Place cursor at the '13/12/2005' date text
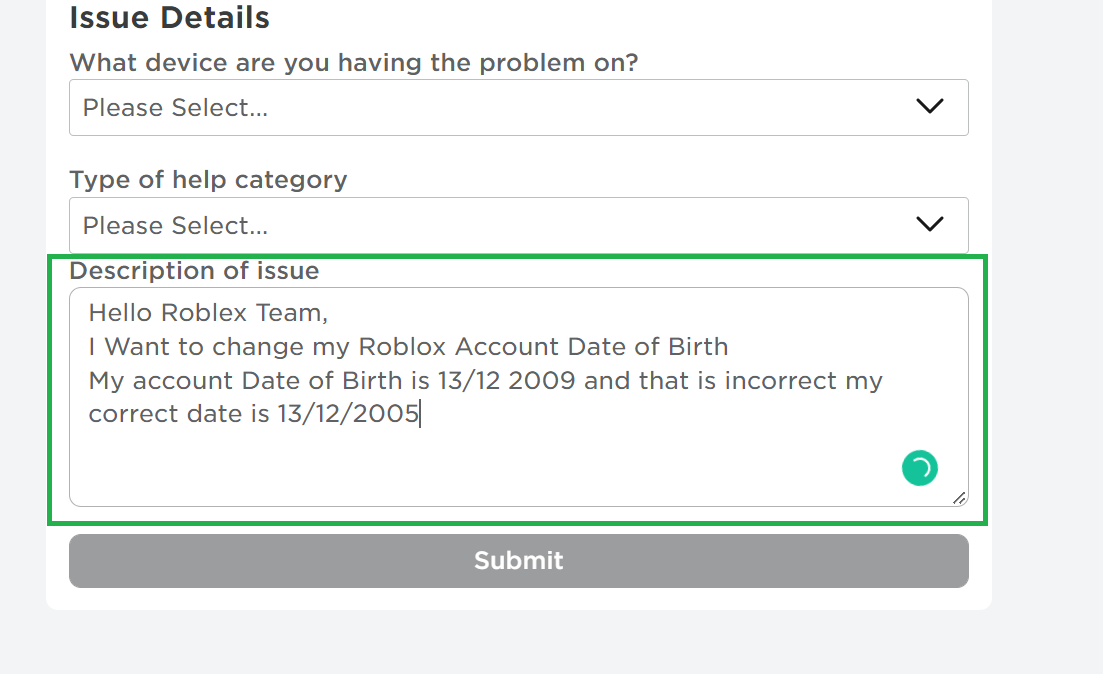1103x674 pixels. click(348, 414)
